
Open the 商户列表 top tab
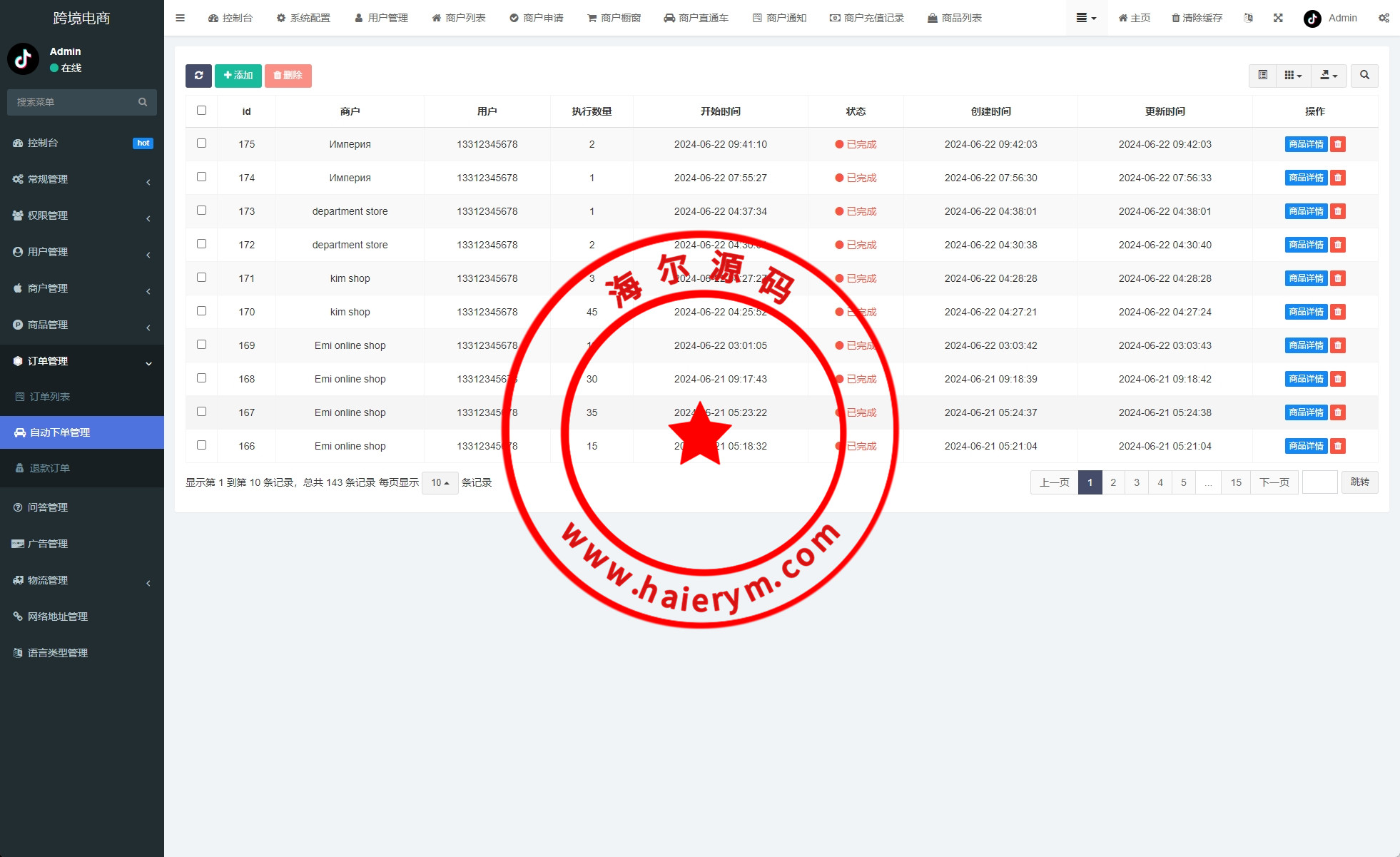[x=459, y=18]
